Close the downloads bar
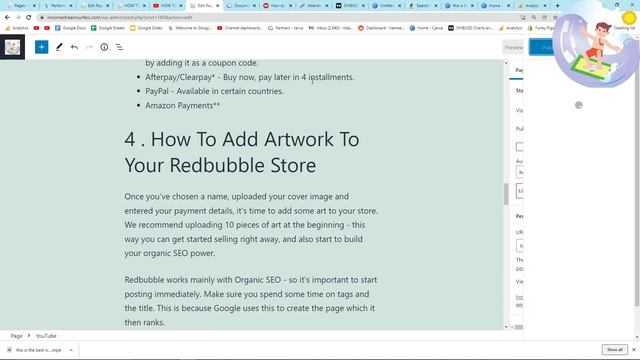This screenshot has width=640, height=360. (634, 350)
